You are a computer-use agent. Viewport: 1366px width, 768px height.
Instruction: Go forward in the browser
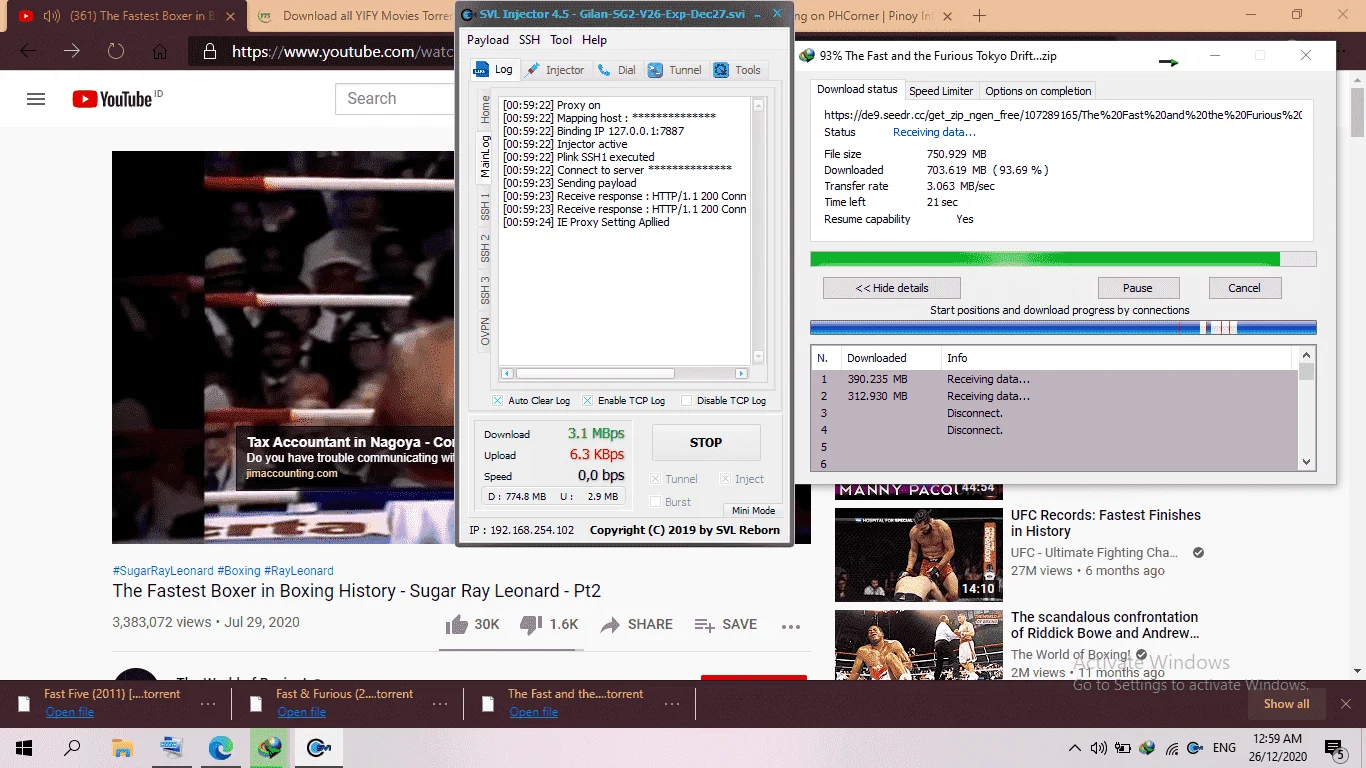pyautogui.click(x=72, y=51)
